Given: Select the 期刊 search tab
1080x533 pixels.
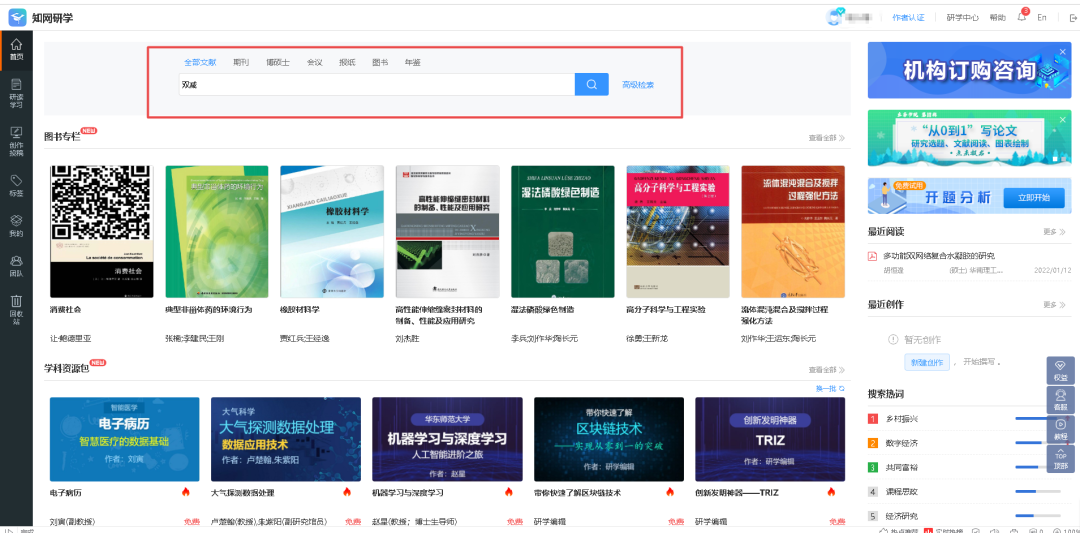Looking at the screenshot, I should [241, 62].
